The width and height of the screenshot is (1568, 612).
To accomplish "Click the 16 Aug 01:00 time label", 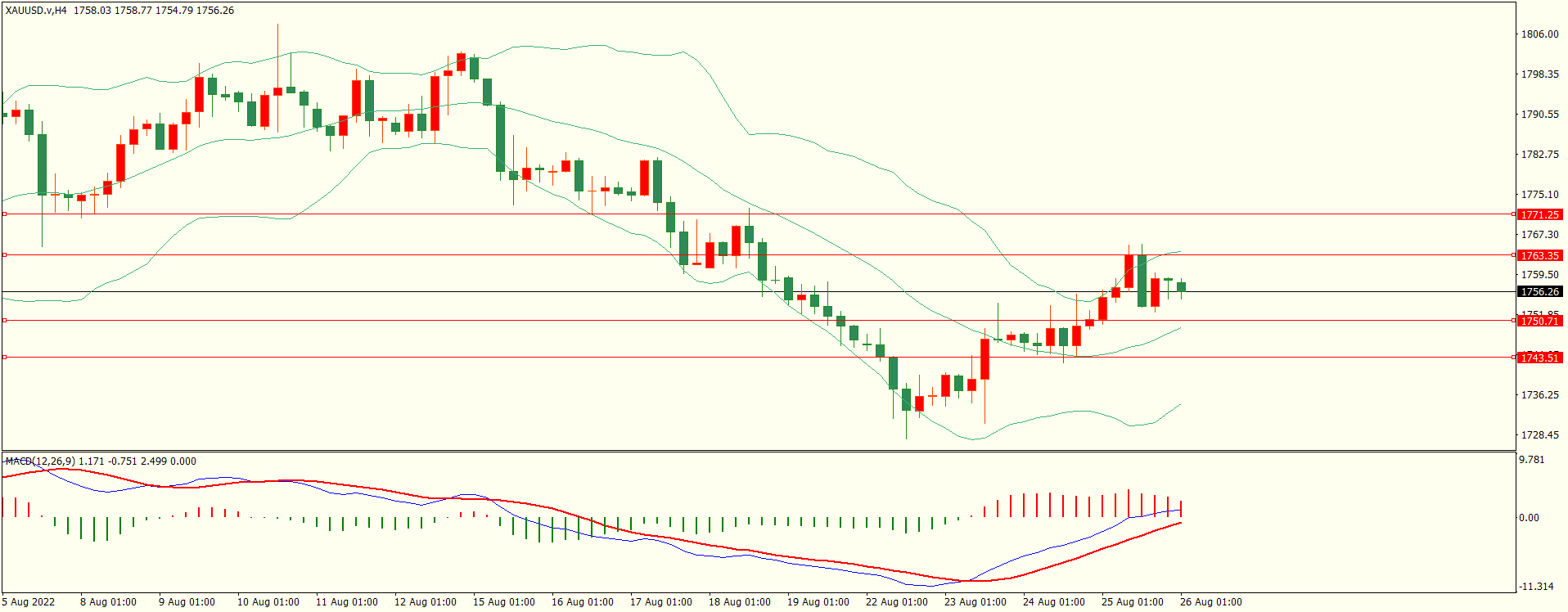I will [583, 602].
